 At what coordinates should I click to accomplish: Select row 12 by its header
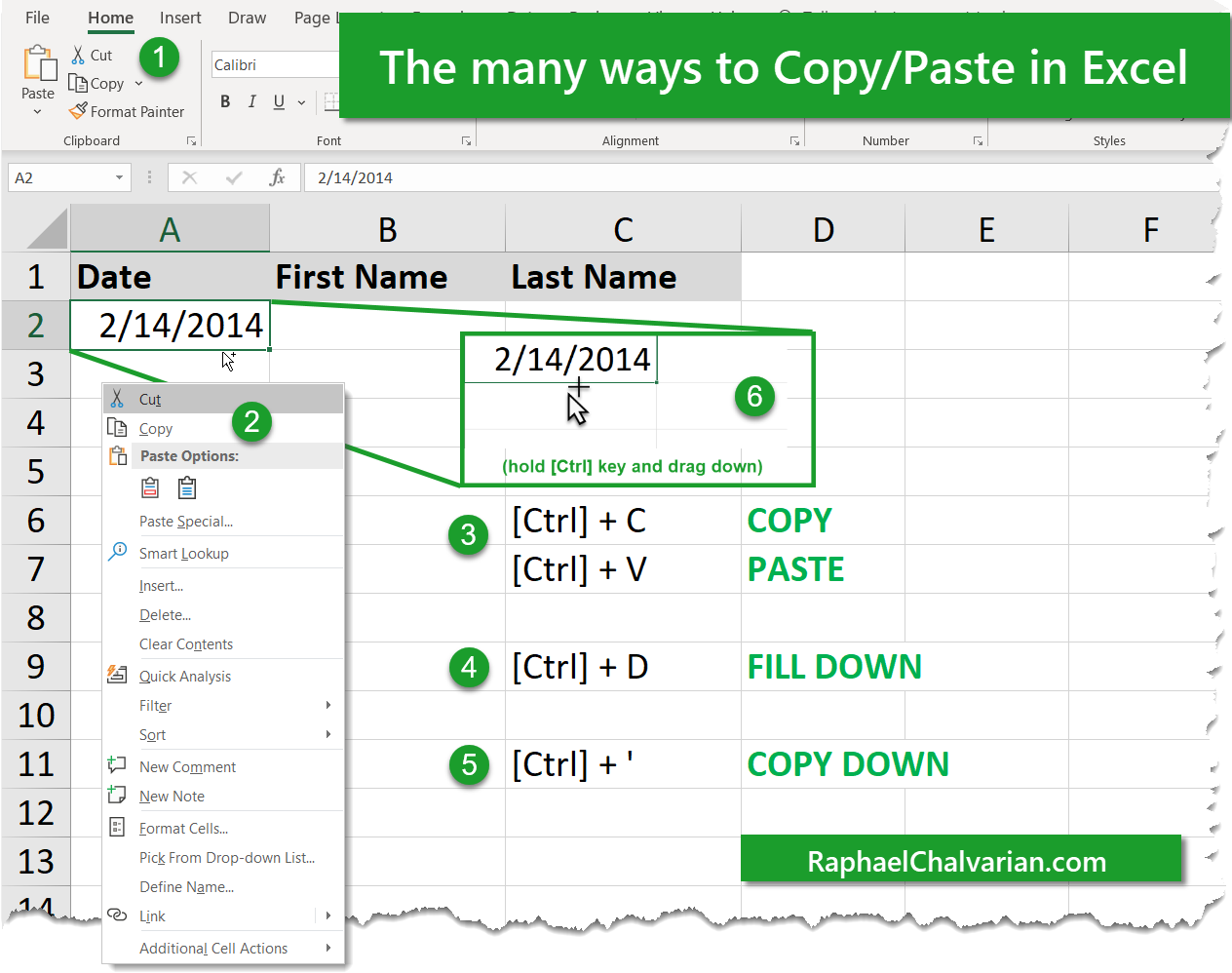point(36,812)
